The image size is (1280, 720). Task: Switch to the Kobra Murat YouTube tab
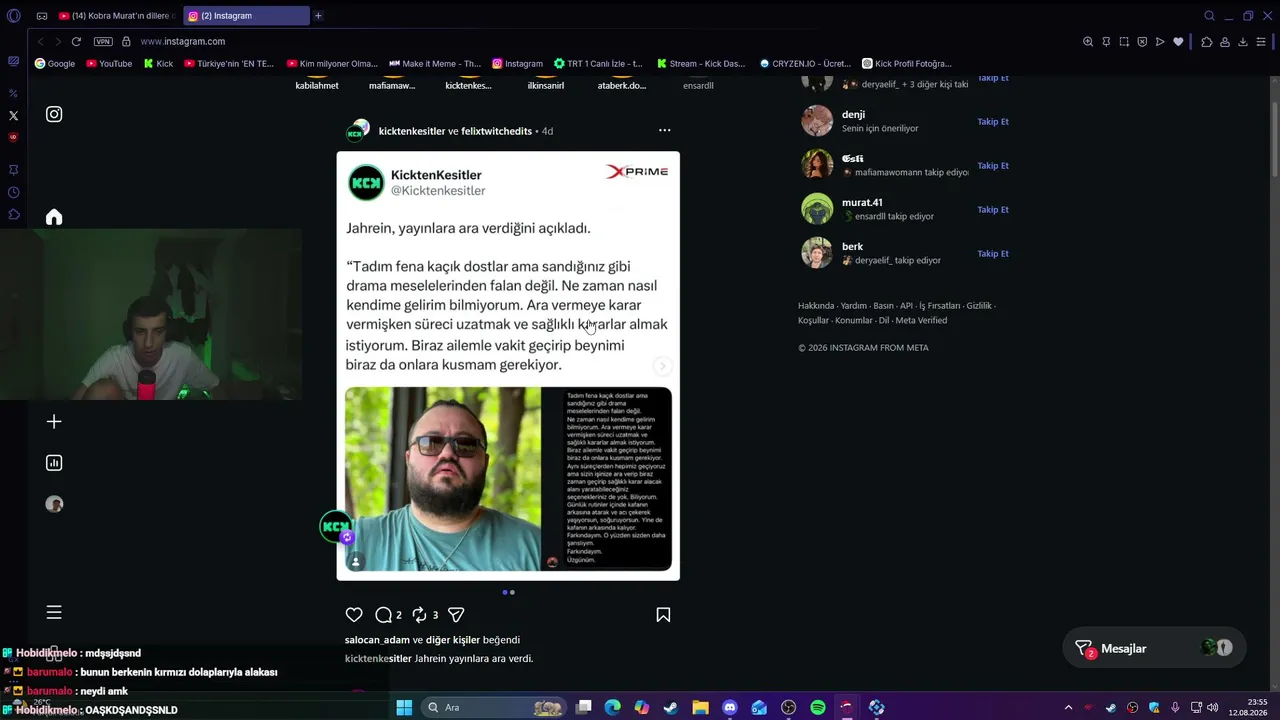117,16
